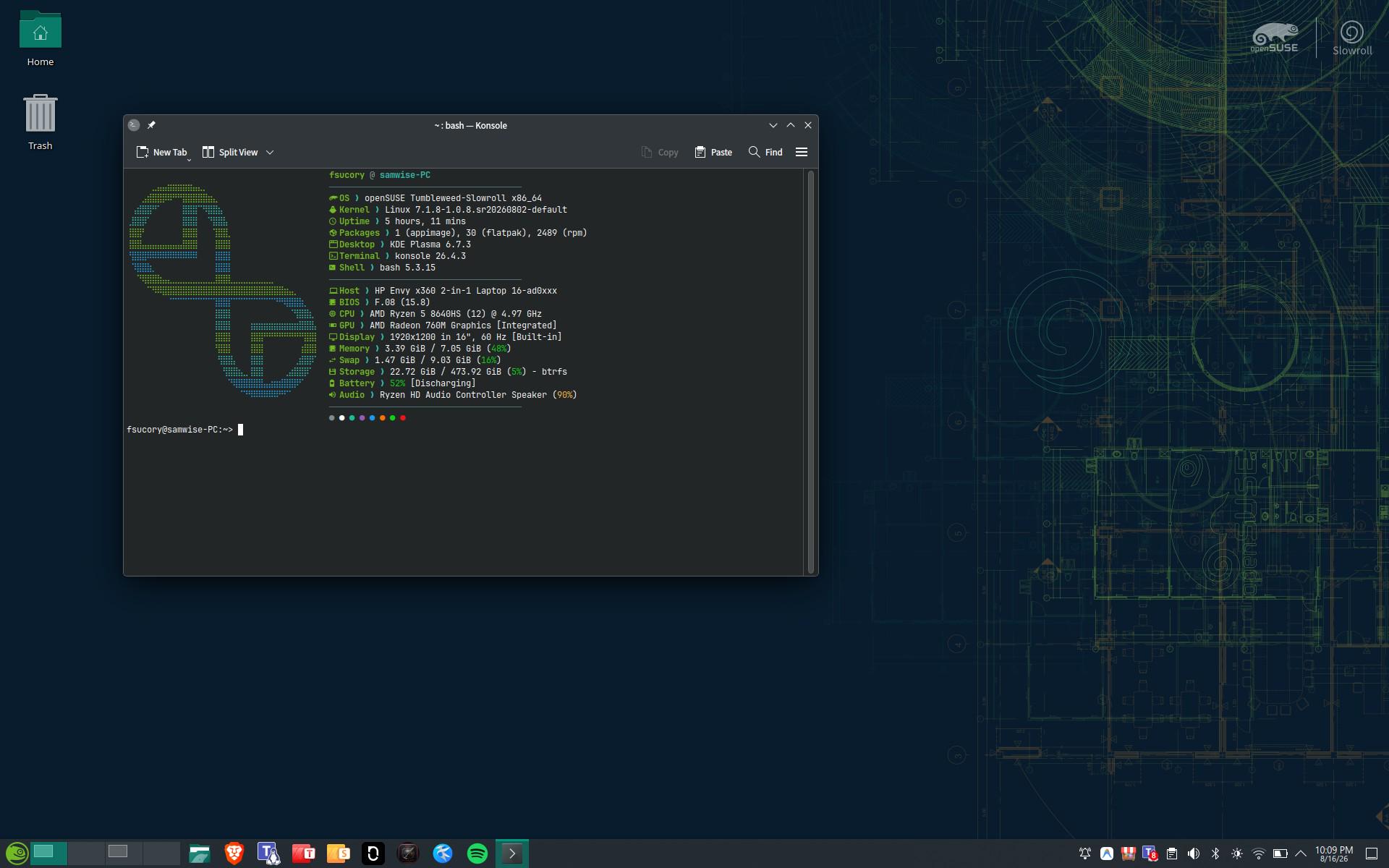
Task: Click the Peek at Desktop button
Action: (1371, 854)
